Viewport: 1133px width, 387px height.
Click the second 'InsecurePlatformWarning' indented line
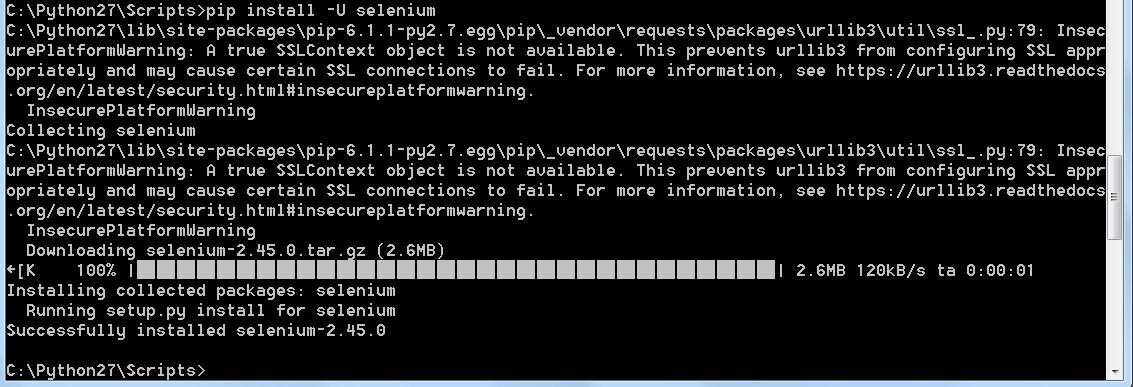click(x=141, y=230)
